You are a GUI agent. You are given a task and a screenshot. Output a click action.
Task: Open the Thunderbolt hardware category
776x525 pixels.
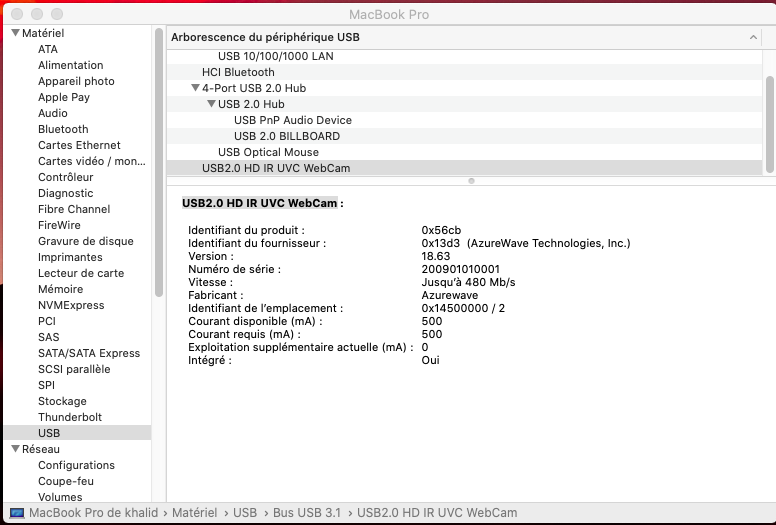tap(70, 417)
